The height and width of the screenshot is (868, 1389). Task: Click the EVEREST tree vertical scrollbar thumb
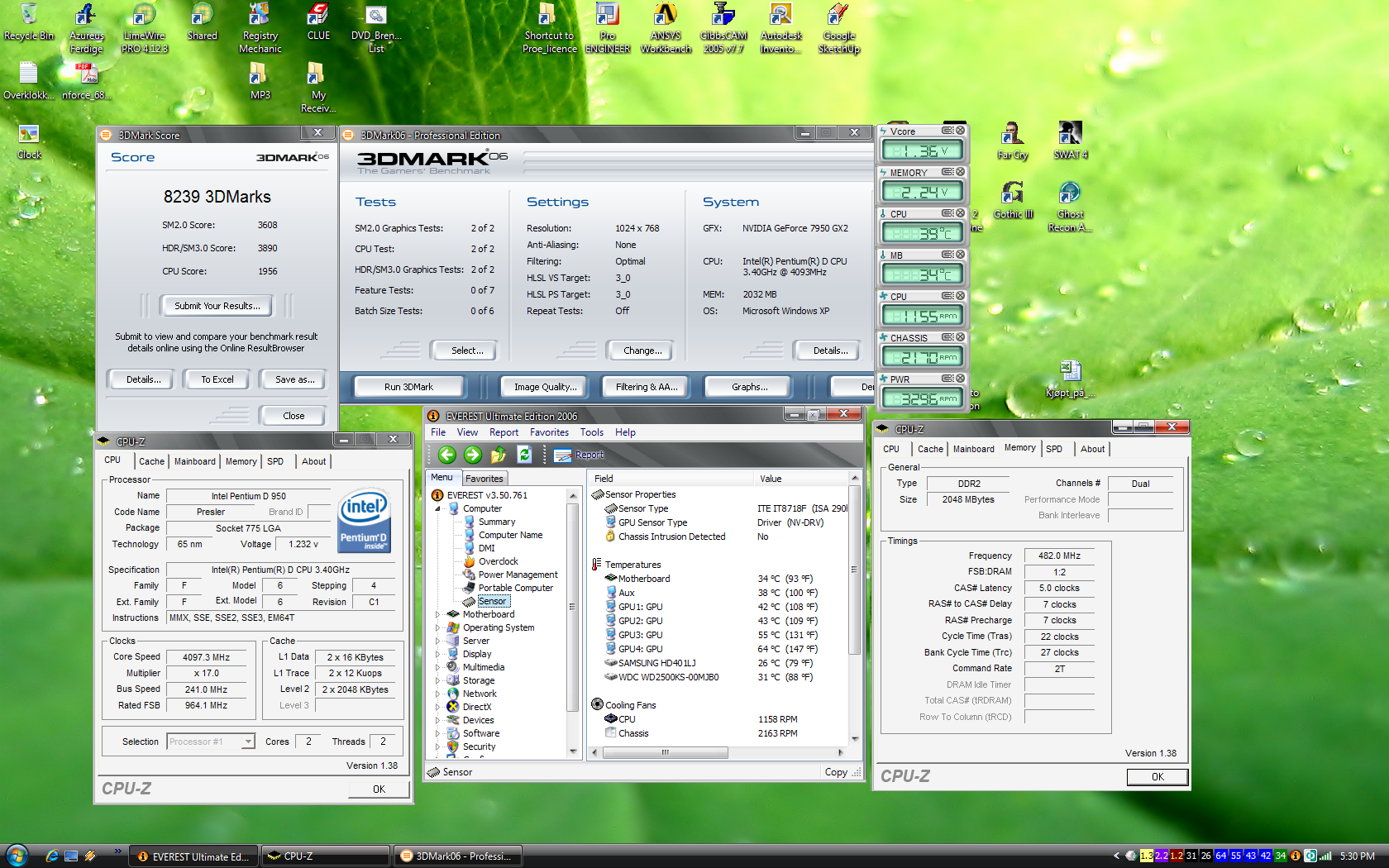572,606
